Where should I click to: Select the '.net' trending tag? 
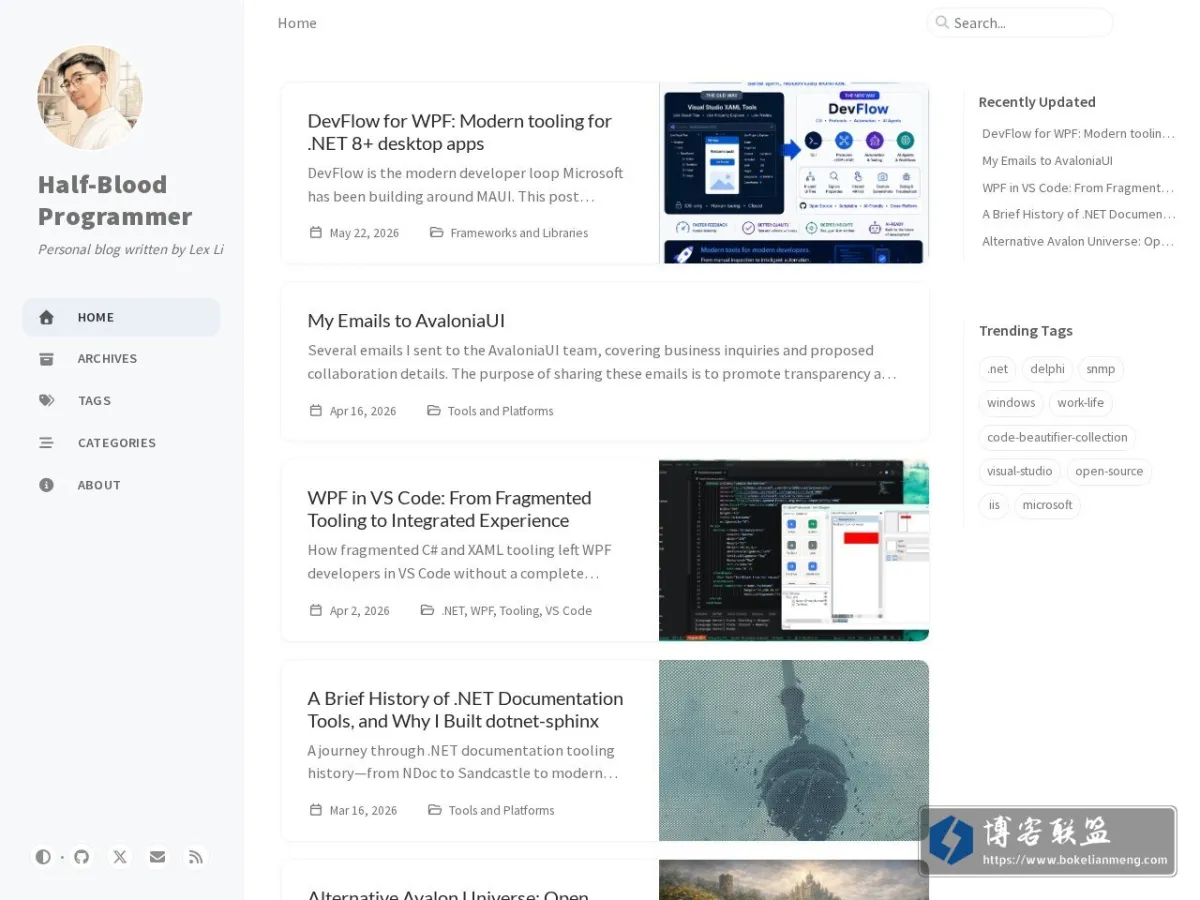tap(998, 369)
